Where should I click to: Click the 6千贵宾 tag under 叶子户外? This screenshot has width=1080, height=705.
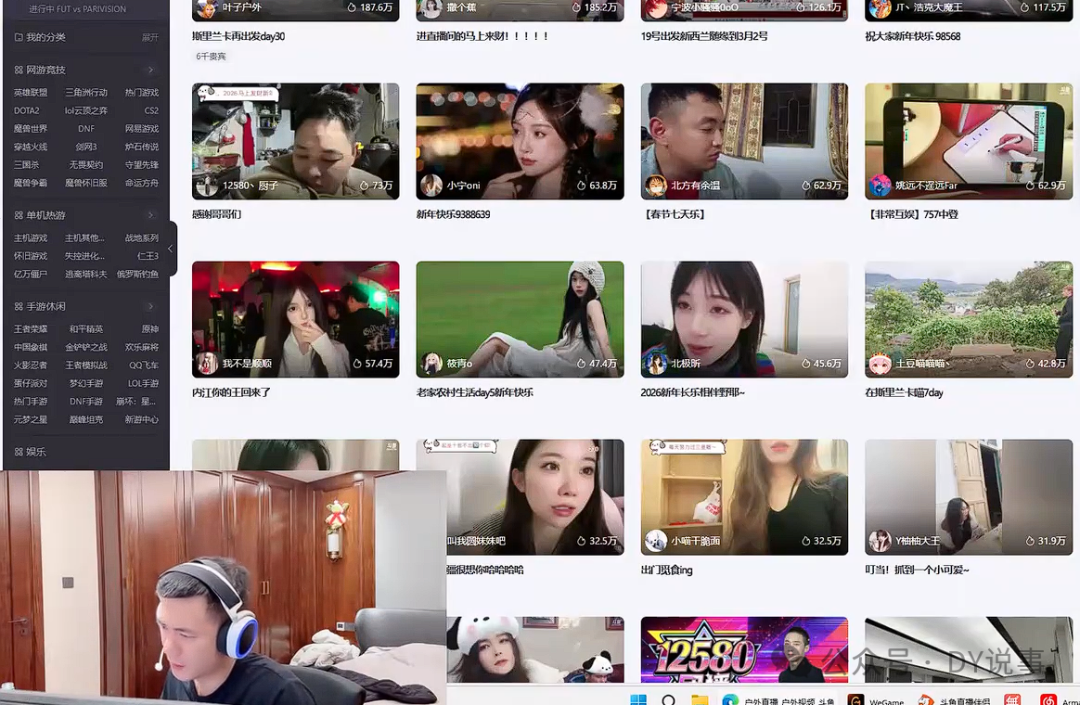tap(211, 56)
